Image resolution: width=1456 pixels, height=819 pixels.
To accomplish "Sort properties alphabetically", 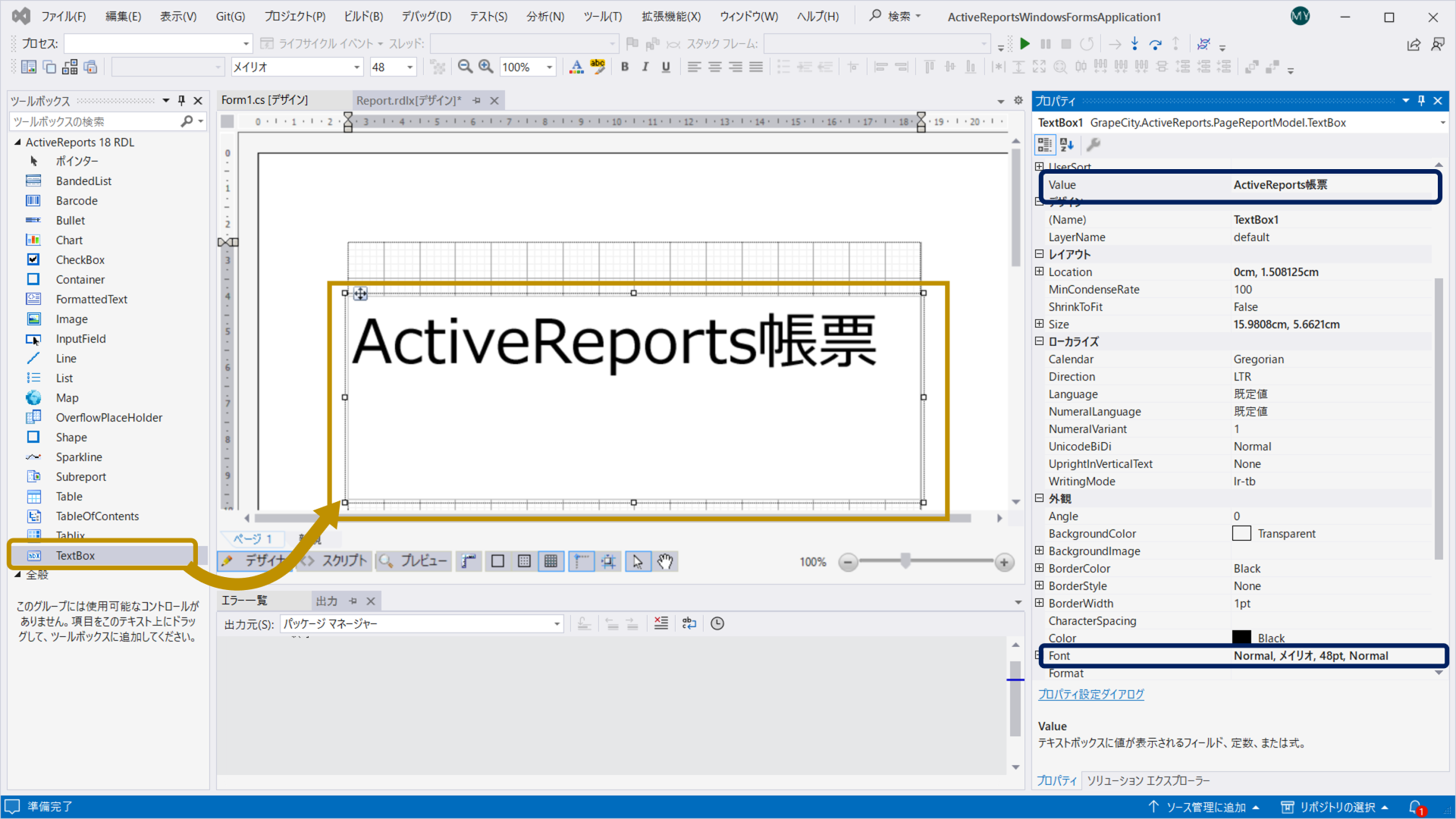I will pos(1067,144).
